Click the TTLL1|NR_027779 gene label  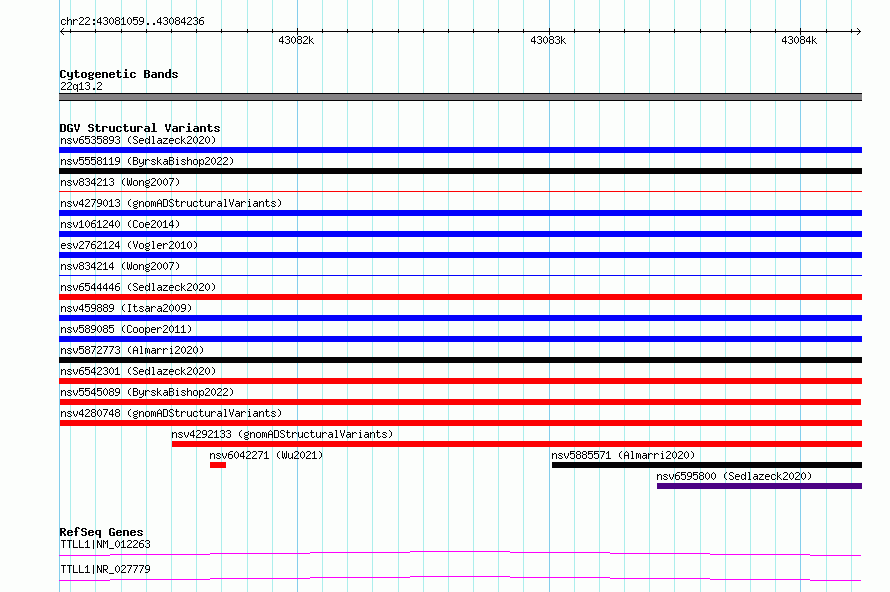pos(105,569)
